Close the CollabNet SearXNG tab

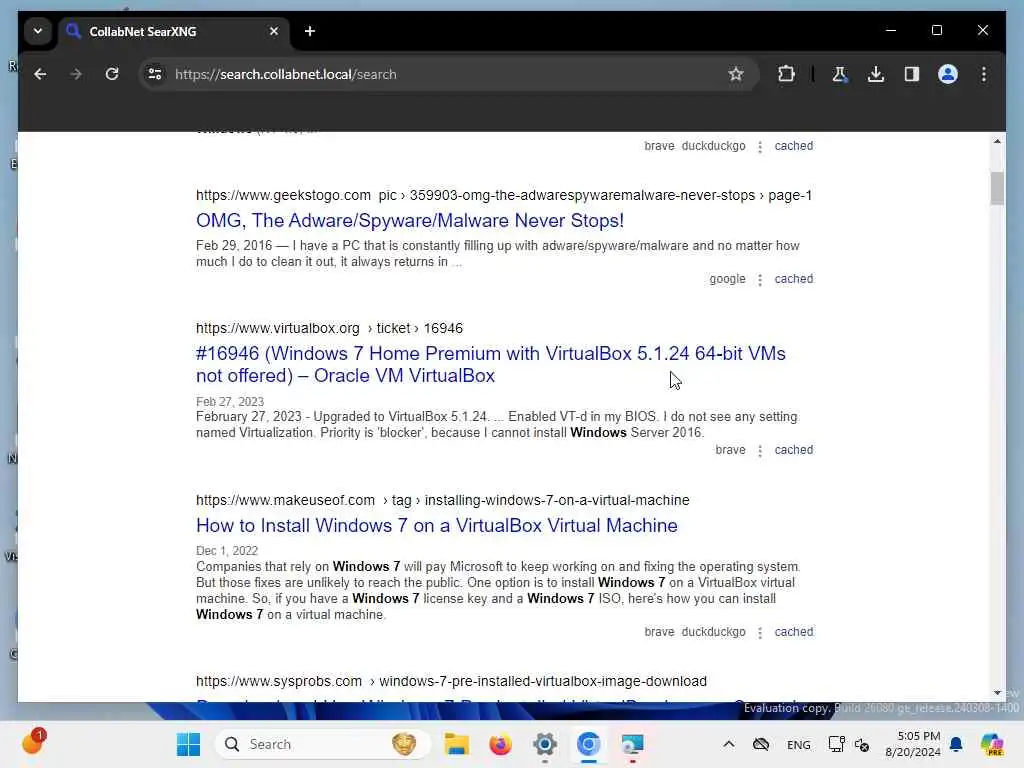[274, 31]
